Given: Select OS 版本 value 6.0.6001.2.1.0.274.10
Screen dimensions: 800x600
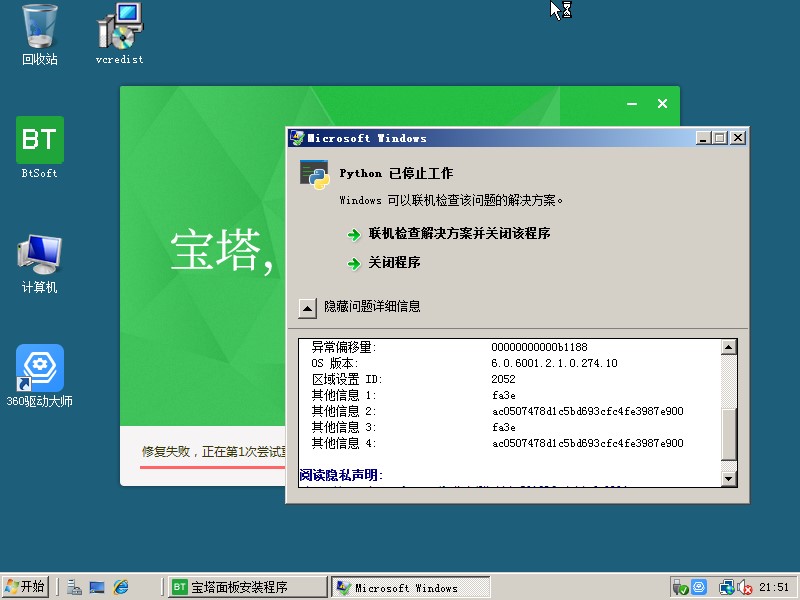Looking at the screenshot, I should pos(554,363).
